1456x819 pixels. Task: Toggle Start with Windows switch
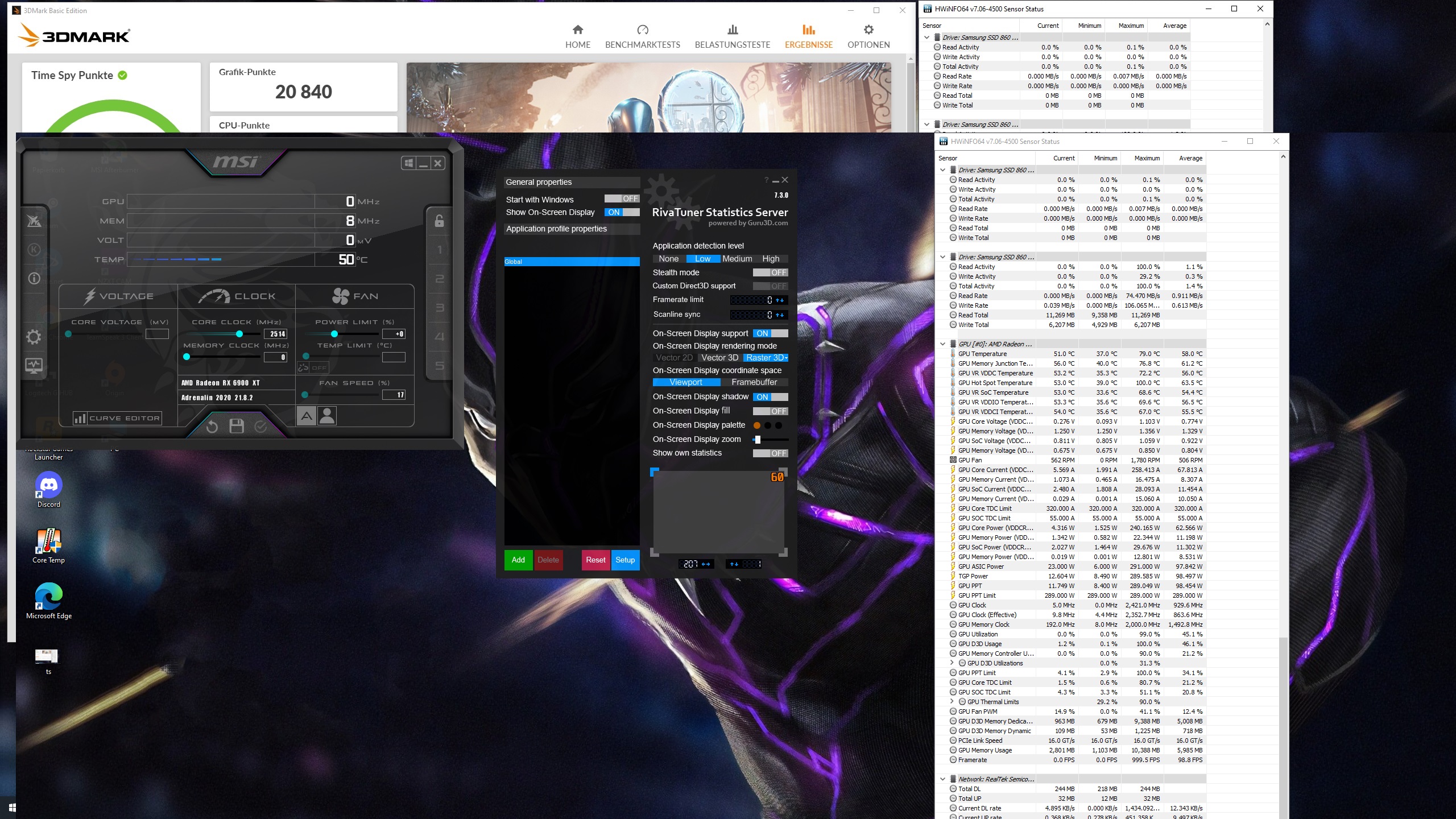pos(622,199)
